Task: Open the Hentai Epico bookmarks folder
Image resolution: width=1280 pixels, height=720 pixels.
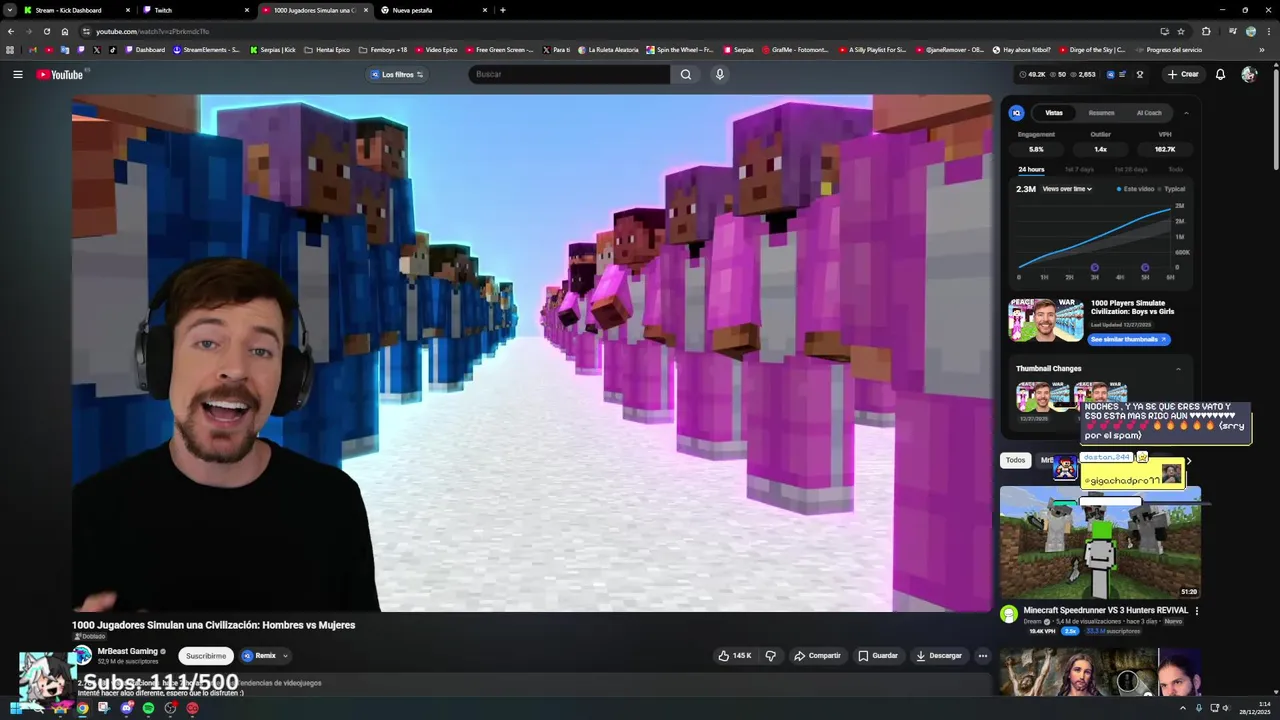Action: [327, 49]
